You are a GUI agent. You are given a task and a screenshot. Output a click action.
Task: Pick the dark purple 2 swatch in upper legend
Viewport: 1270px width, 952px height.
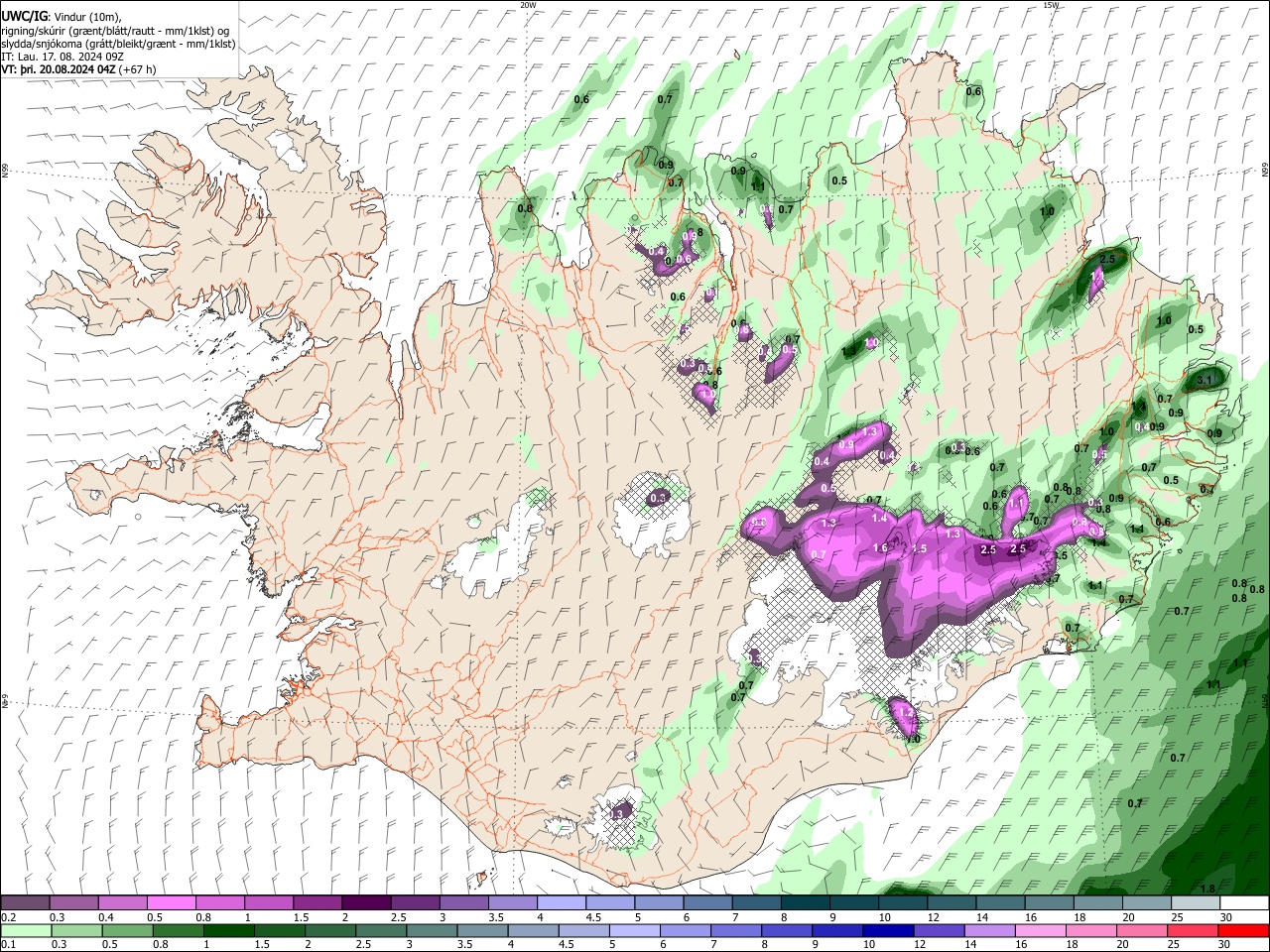[366, 903]
